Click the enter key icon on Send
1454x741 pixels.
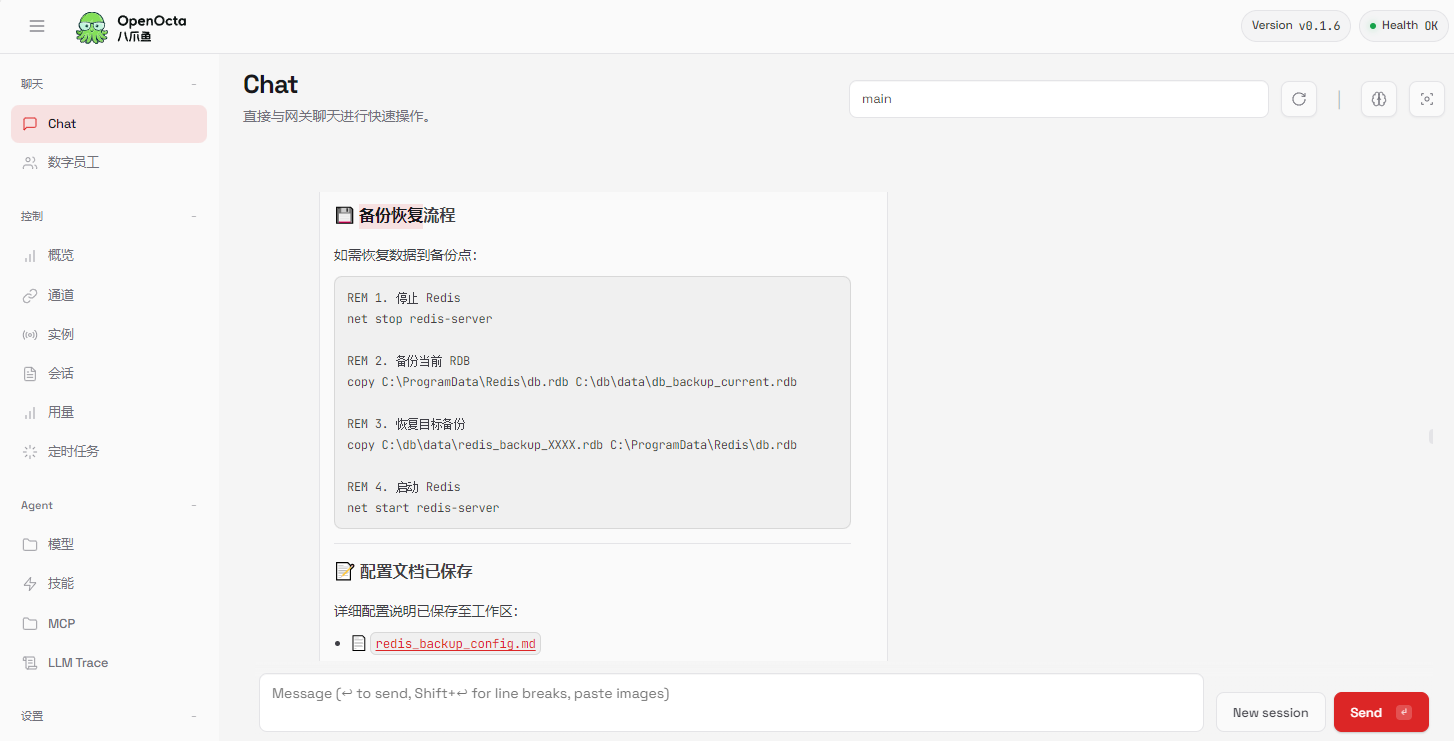click(1404, 713)
